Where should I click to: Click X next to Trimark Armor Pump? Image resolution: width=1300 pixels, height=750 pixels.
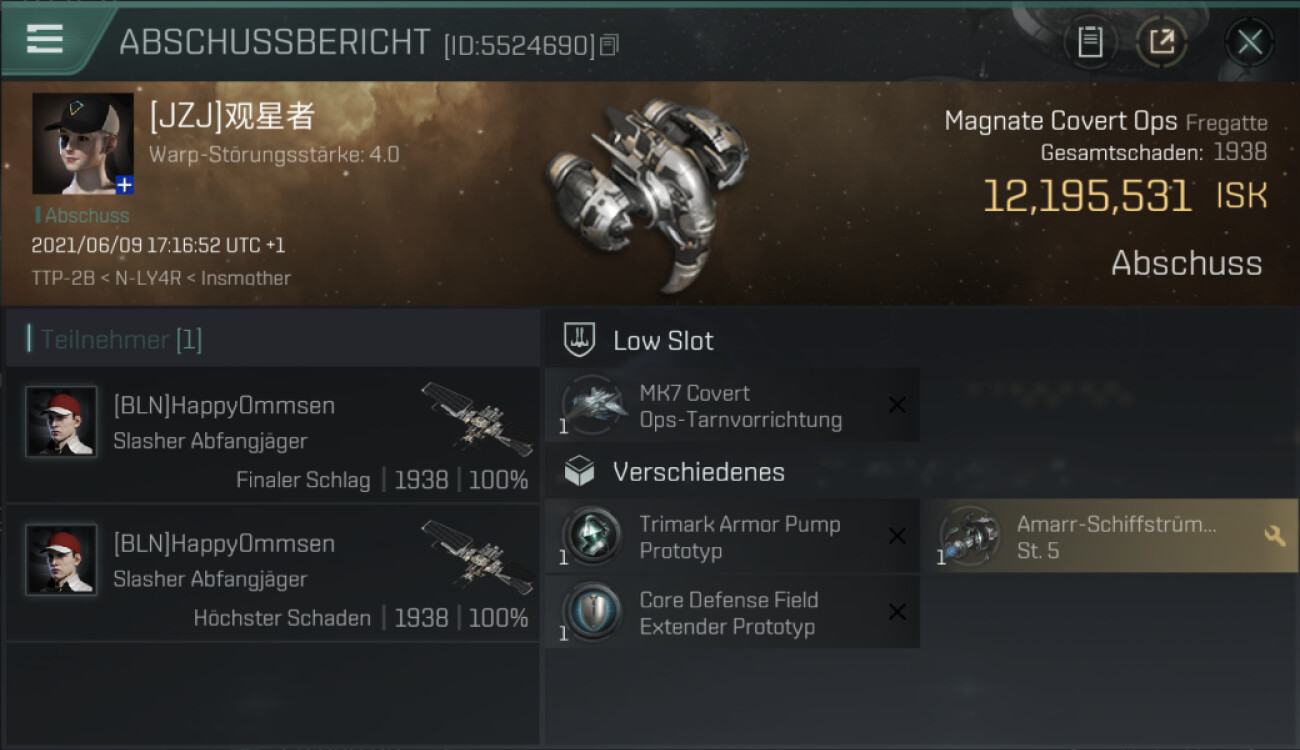pyautogui.click(x=897, y=536)
